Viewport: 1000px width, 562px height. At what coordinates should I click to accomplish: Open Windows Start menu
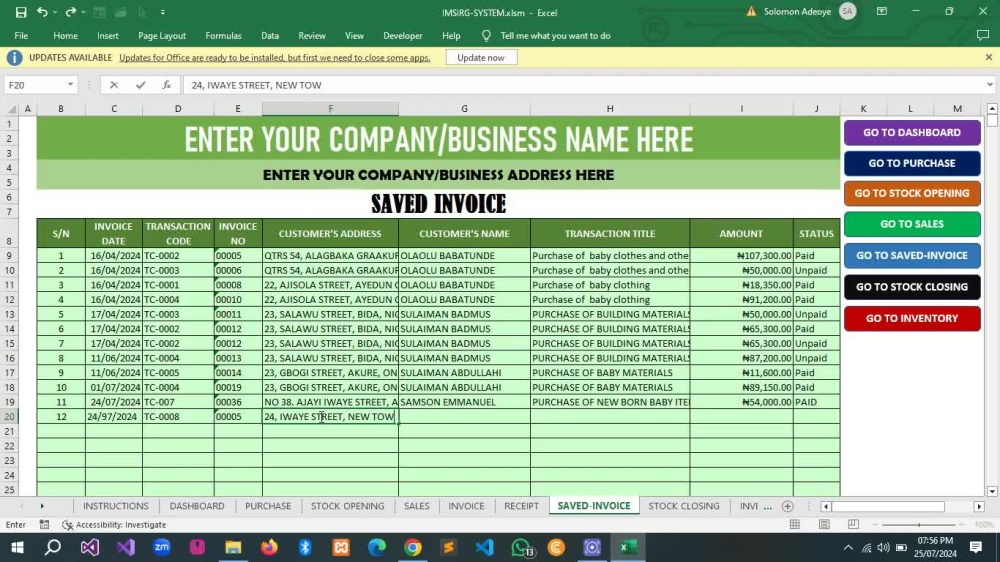pos(17,547)
